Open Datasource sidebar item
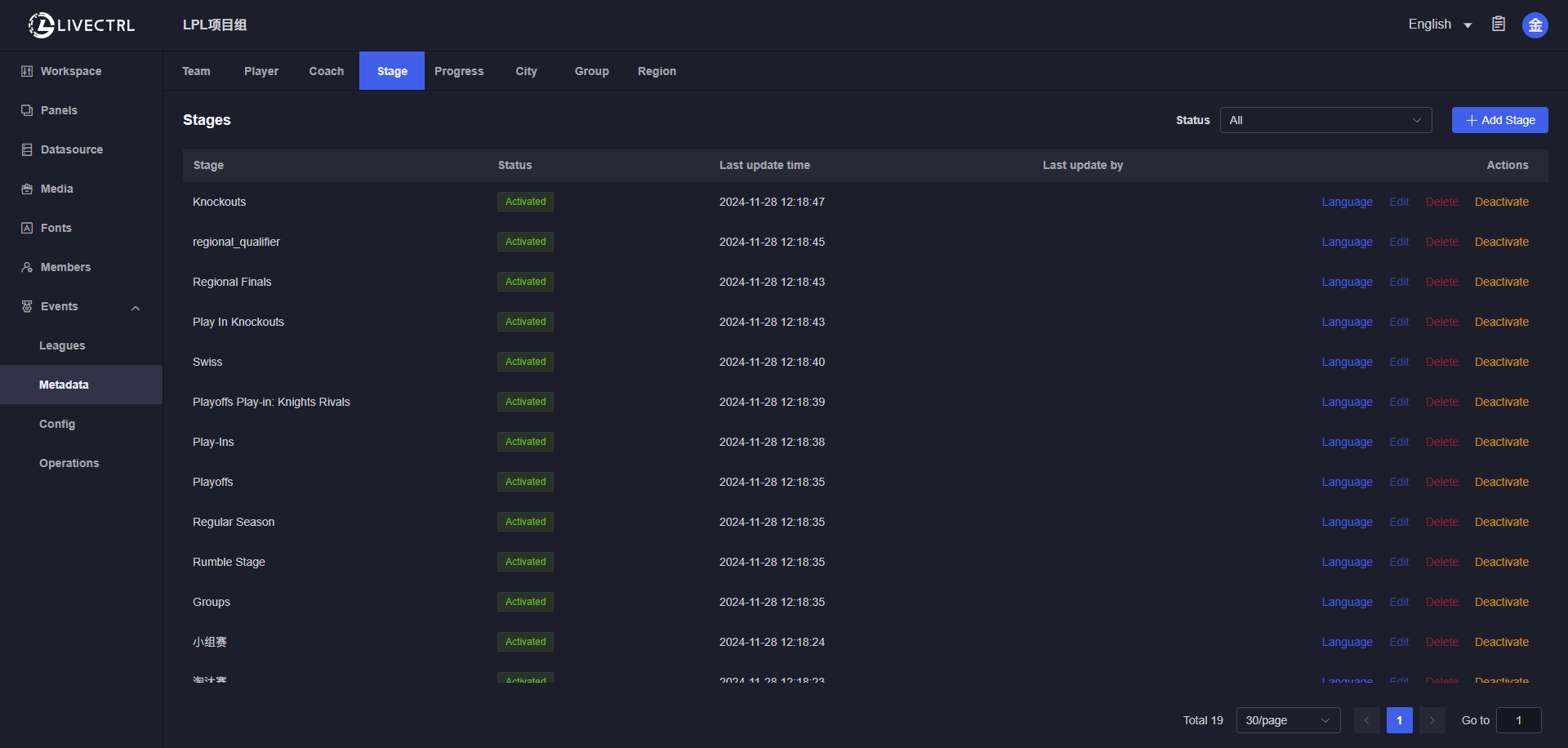This screenshot has width=1568, height=748. tap(72, 149)
